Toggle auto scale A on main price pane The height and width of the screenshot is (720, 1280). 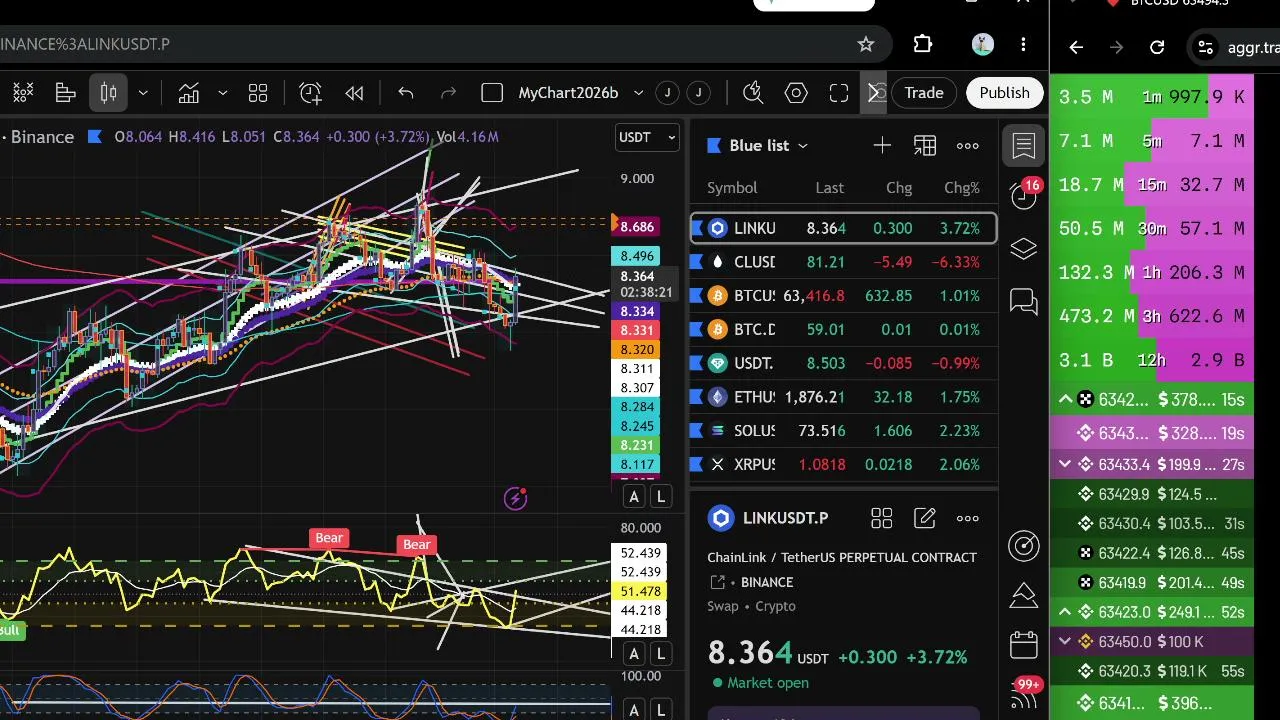pyautogui.click(x=634, y=496)
